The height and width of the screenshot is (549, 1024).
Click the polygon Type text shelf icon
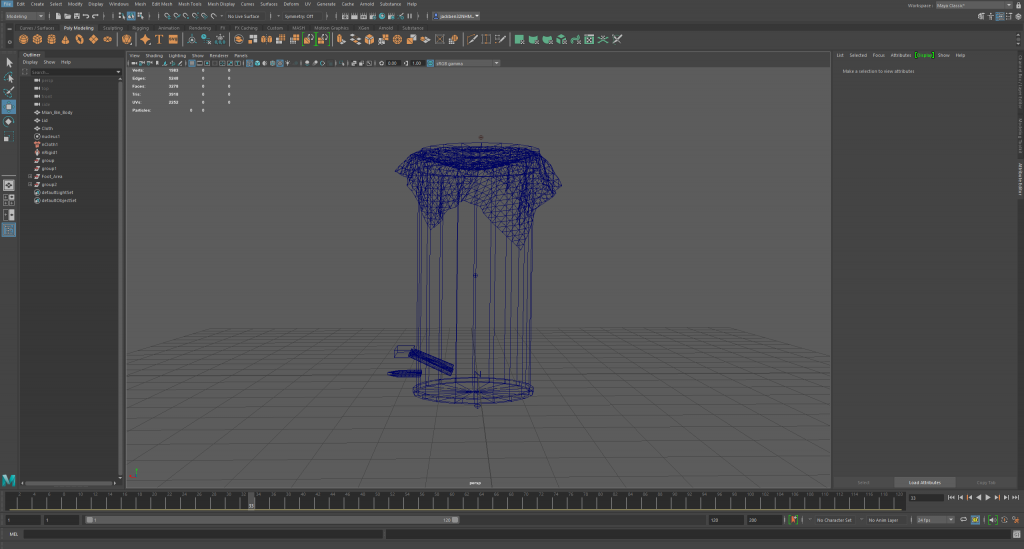pyautogui.click(x=158, y=40)
